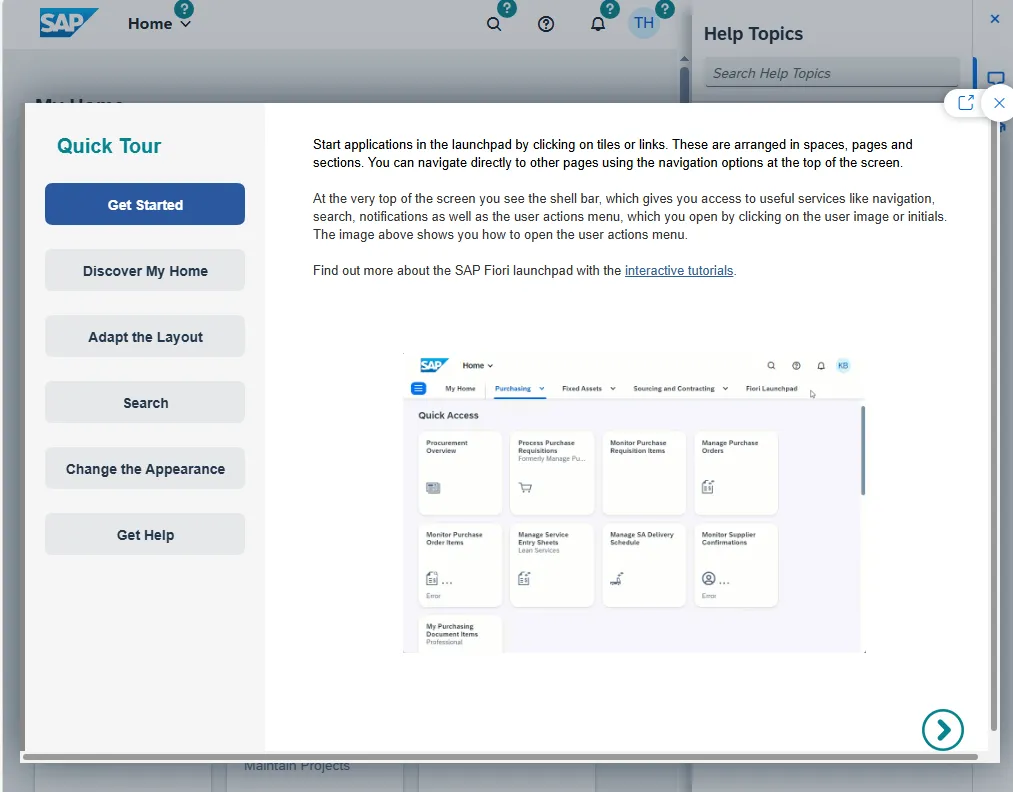Open feedback chat icon in help panel
This screenshot has width=1013, height=792.
point(996,78)
